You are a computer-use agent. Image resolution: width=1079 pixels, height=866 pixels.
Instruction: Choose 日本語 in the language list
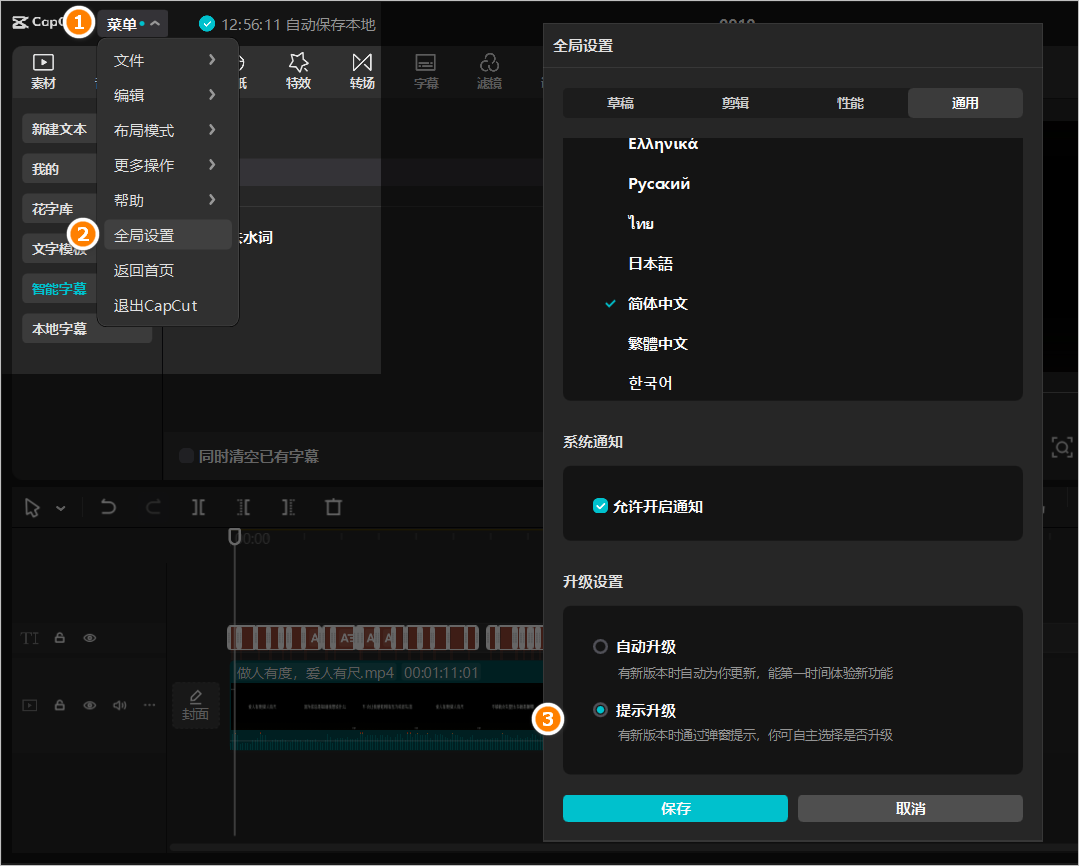(x=650, y=264)
